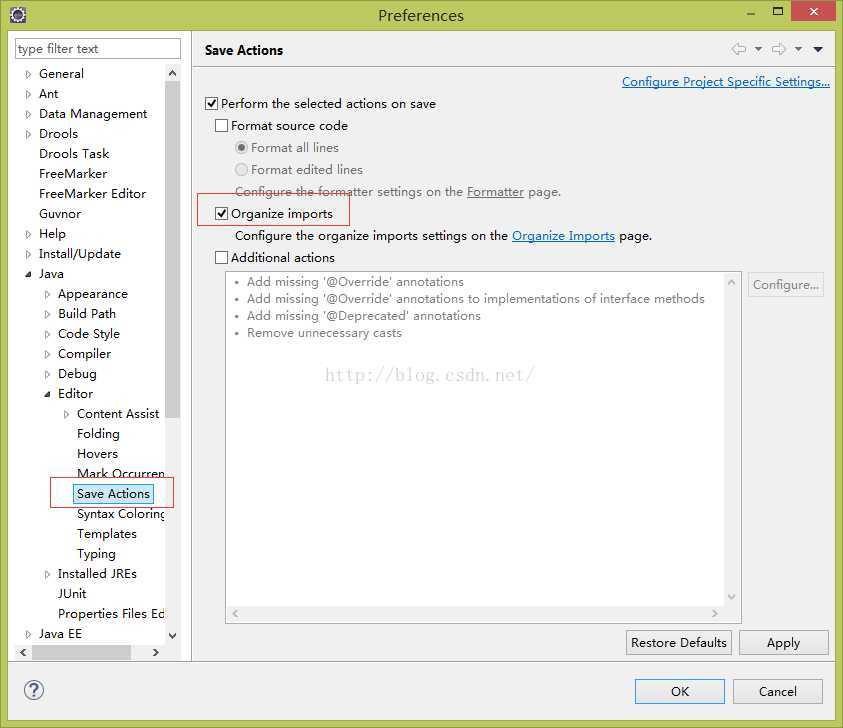This screenshot has height=728, width=843.
Task: Select FreeMarker Editor in preferences tree
Action: tap(92, 194)
